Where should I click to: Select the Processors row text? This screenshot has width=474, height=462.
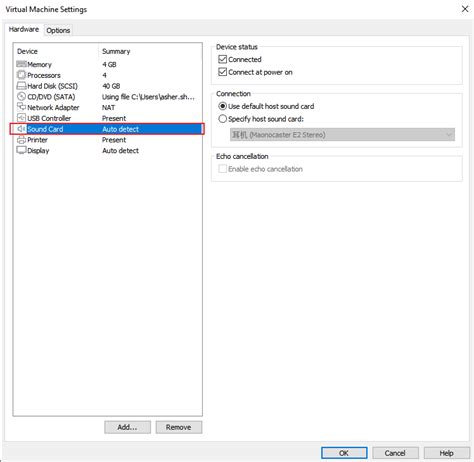pos(44,75)
